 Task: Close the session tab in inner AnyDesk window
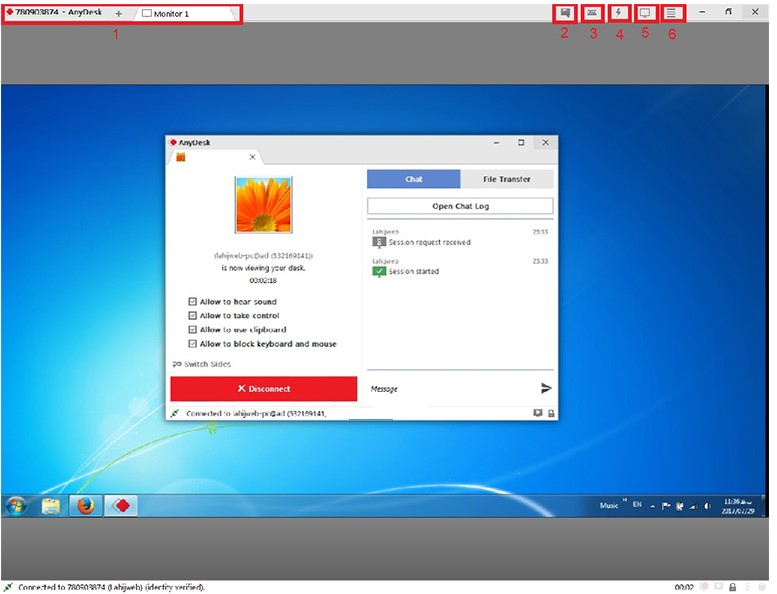click(252, 157)
